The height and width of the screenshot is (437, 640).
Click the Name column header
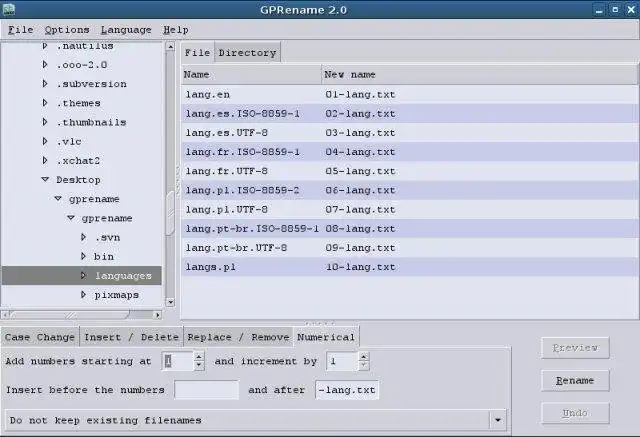251,74
